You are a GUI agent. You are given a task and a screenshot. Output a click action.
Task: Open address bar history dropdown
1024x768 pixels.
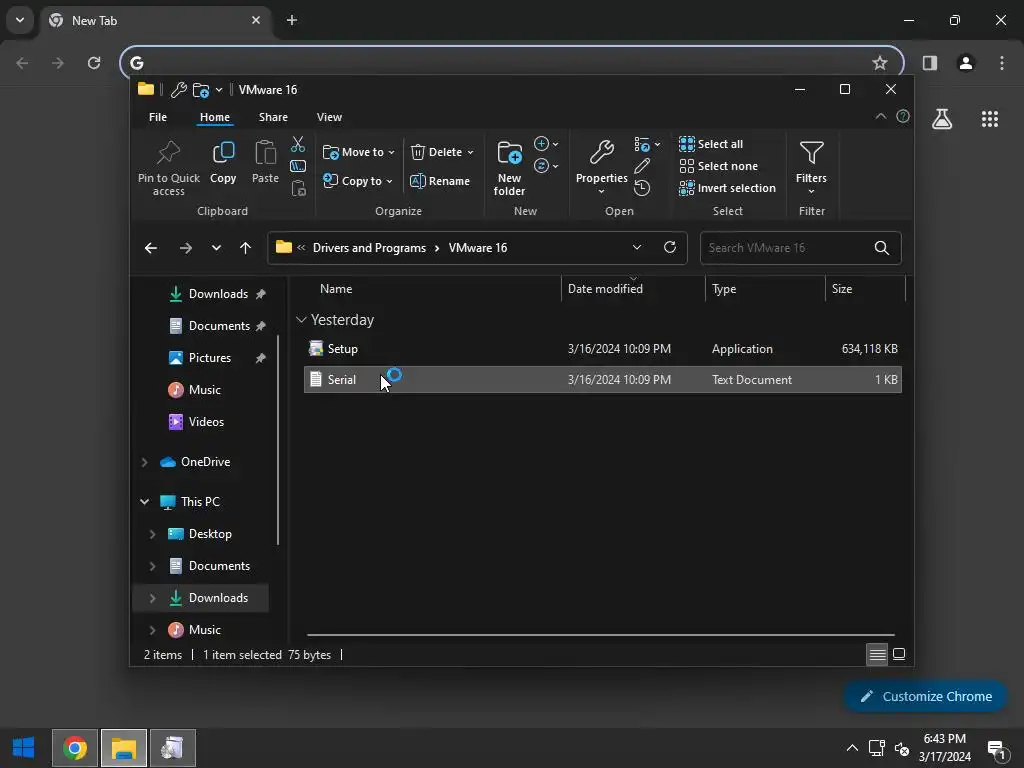(x=637, y=247)
